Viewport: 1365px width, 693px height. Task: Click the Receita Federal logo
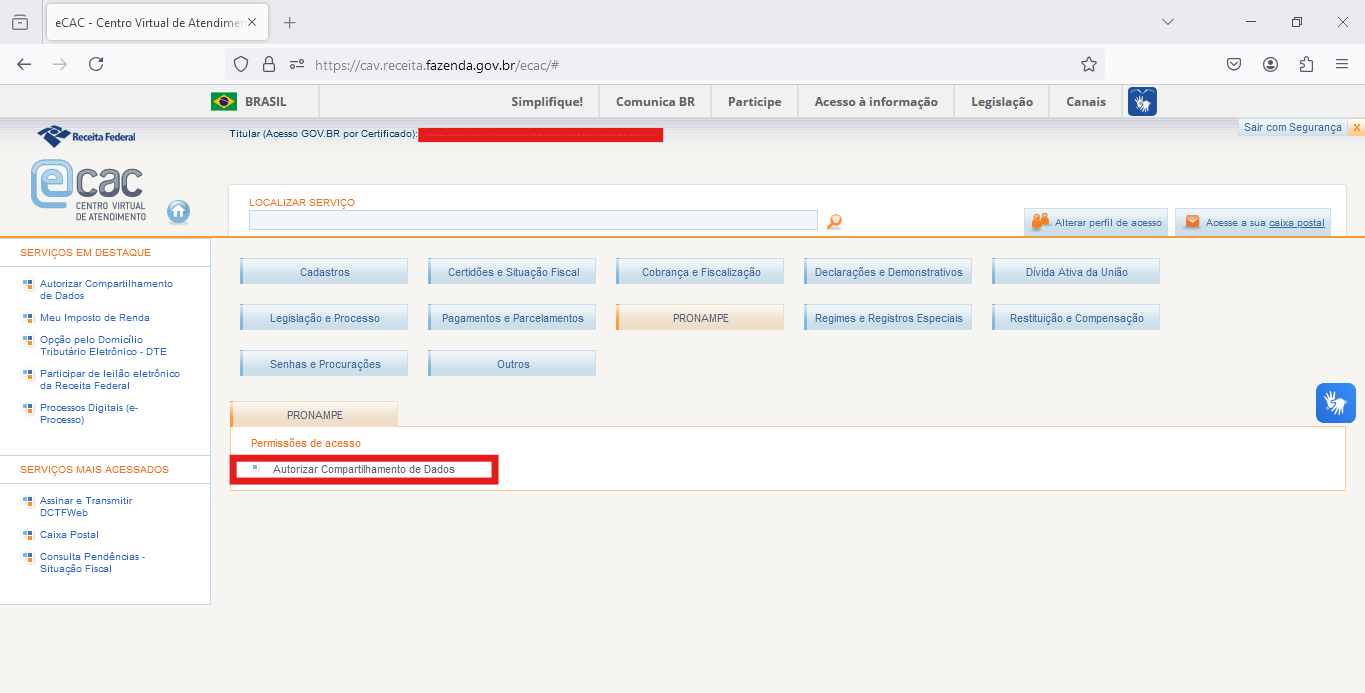pyautogui.click(x=86, y=135)
